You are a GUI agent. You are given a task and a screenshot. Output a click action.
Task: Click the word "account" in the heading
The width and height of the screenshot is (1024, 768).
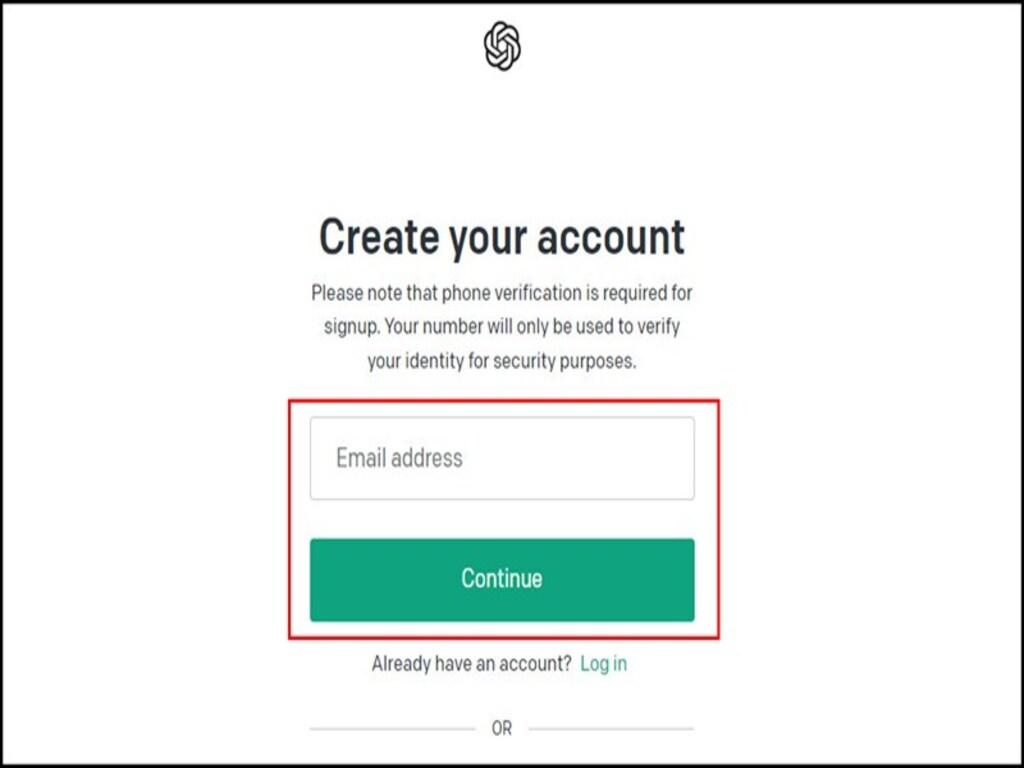click(x=611, y=238)
